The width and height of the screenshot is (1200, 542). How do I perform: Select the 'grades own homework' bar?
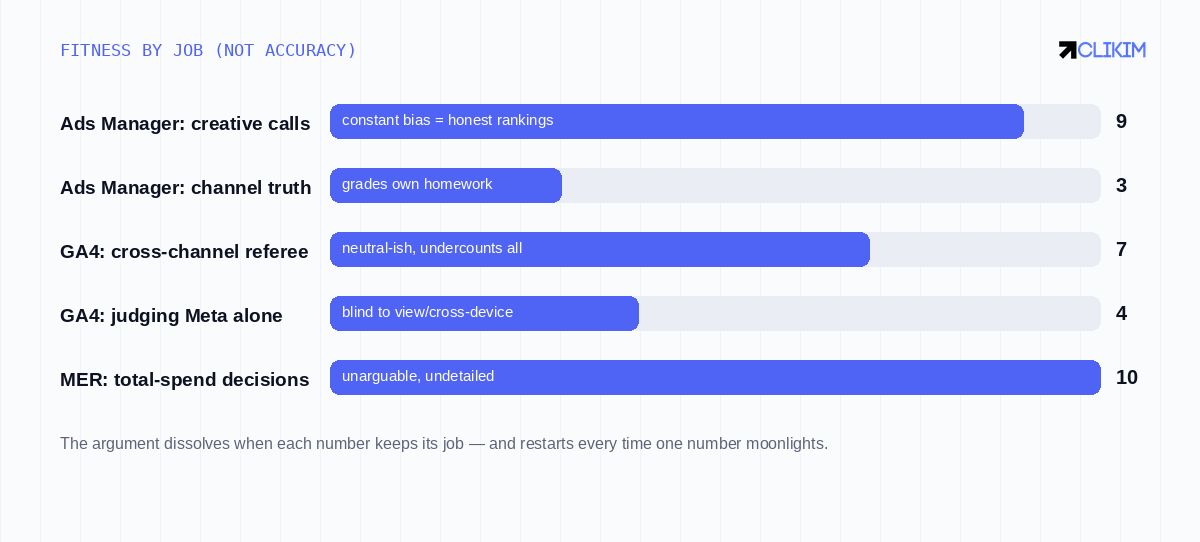(x=446, y=185)
